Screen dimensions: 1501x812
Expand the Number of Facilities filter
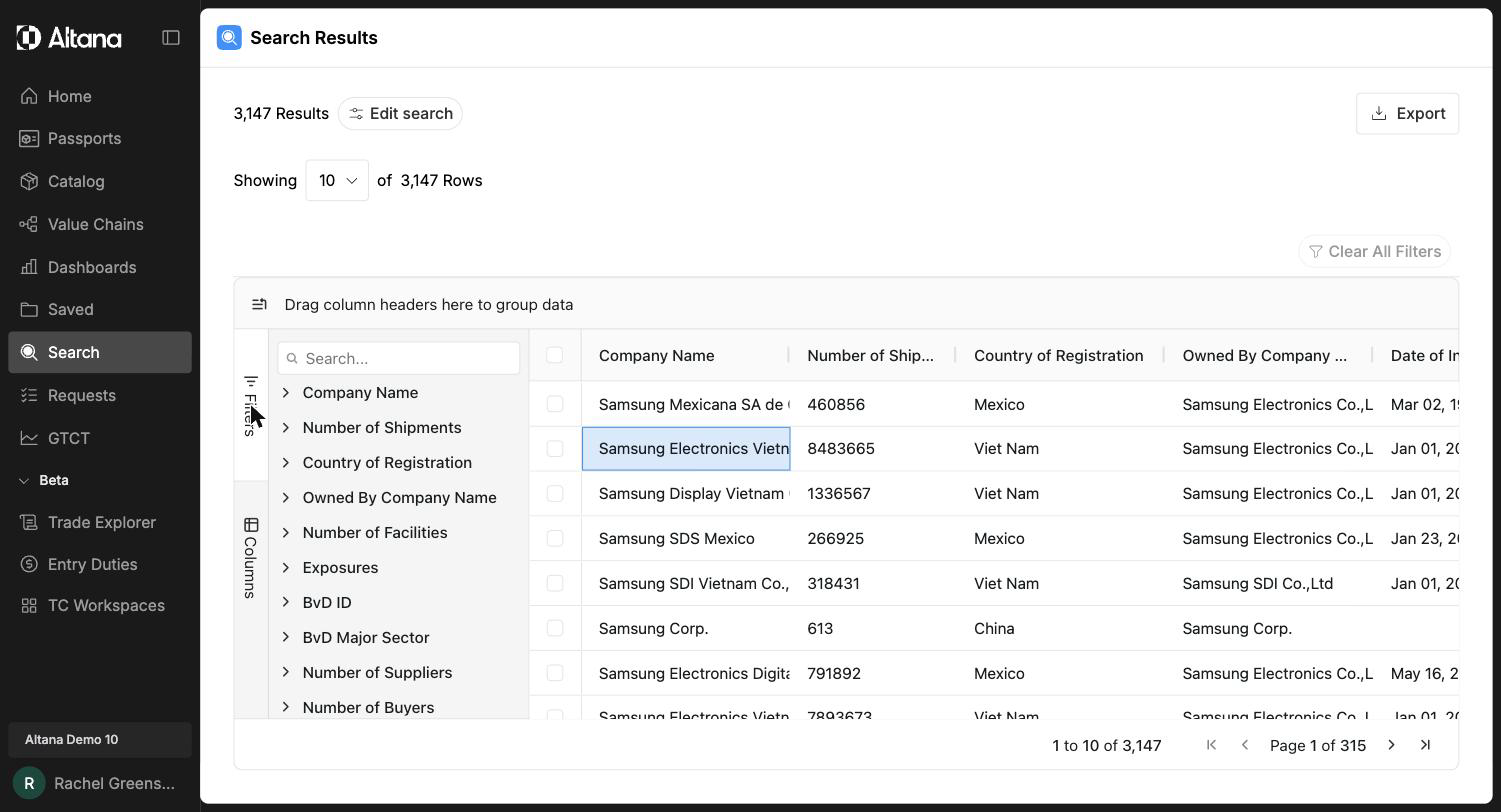pos(286,532)
